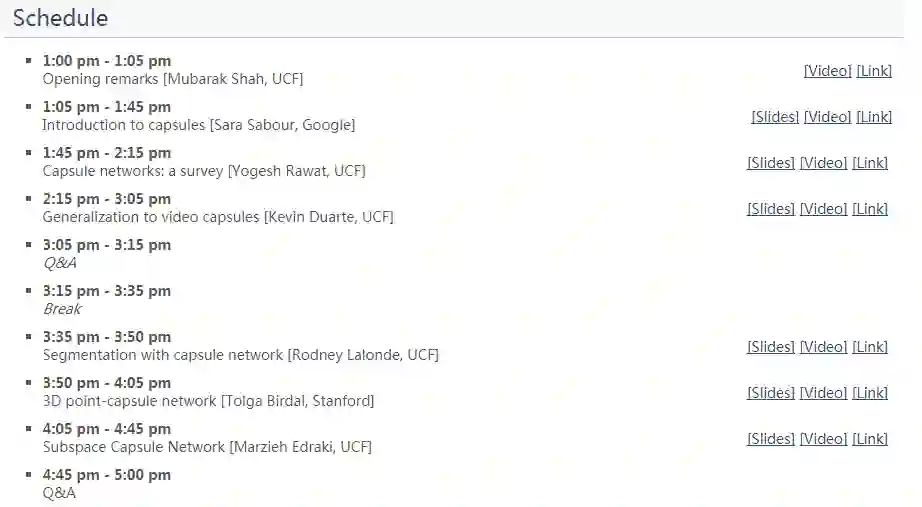Click [Link] for 3D point-capsule network

(x=870, y=393)
